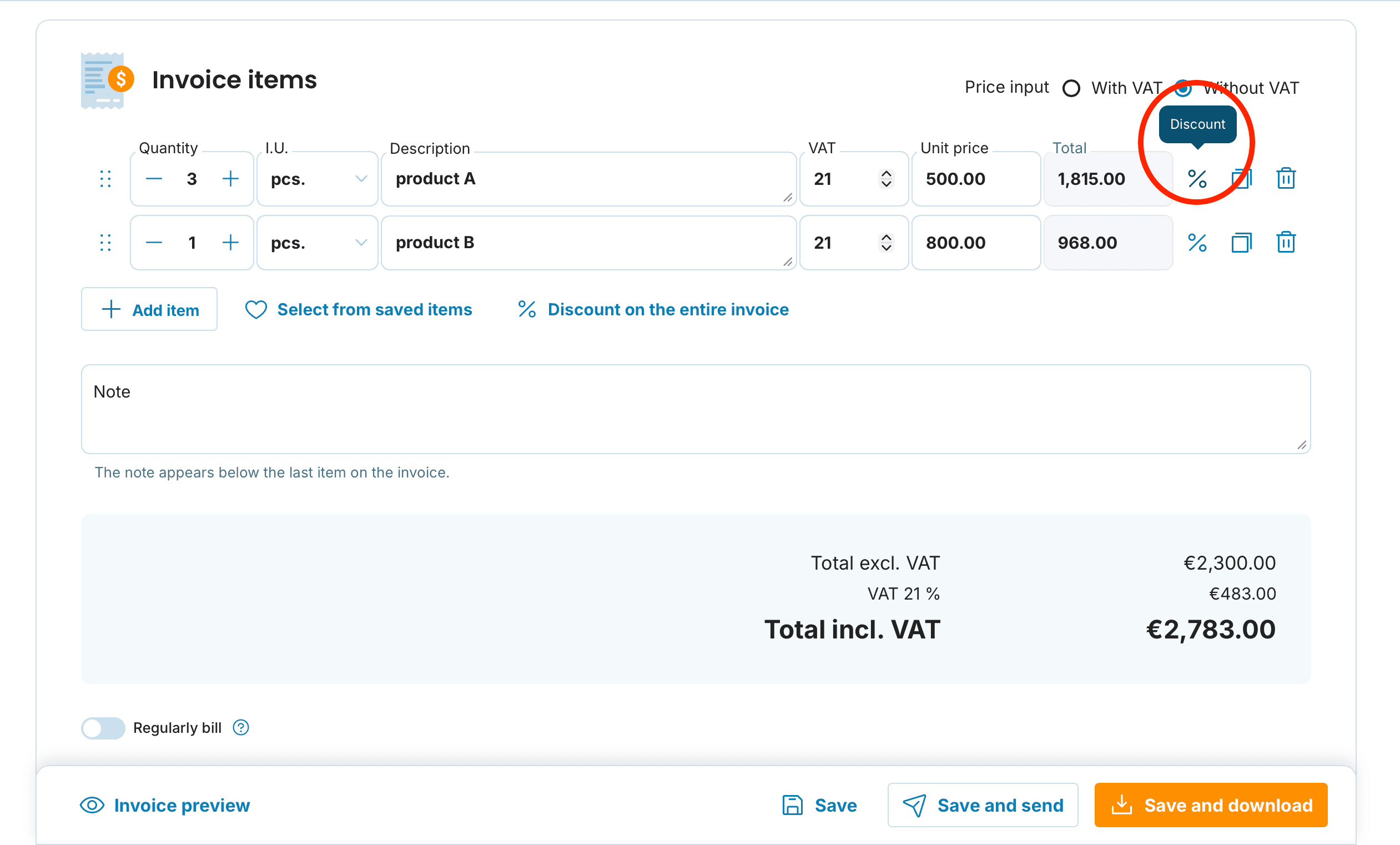Click the Save button

coord(819,804)
